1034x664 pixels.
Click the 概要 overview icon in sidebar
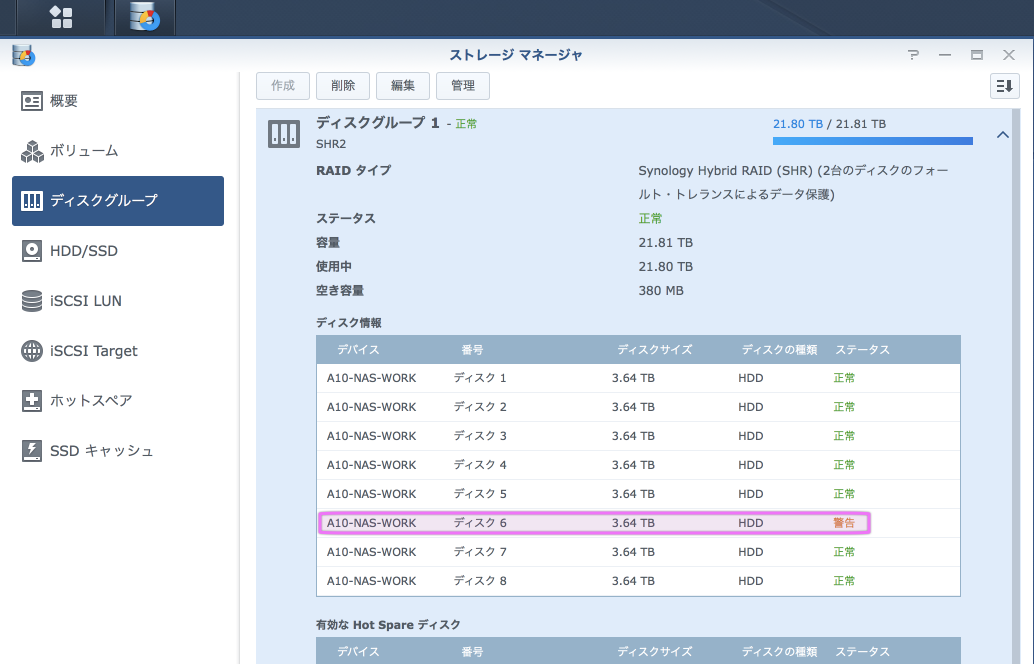coord(32,101)
